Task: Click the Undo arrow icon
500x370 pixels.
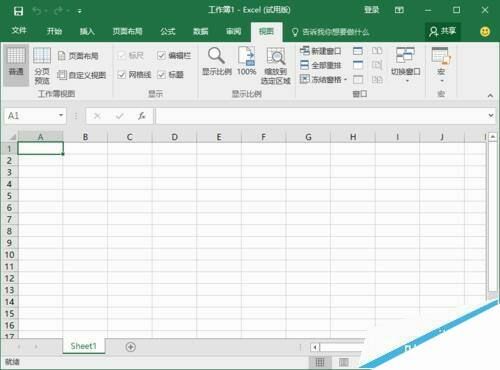Action: [x=37, y=11]
